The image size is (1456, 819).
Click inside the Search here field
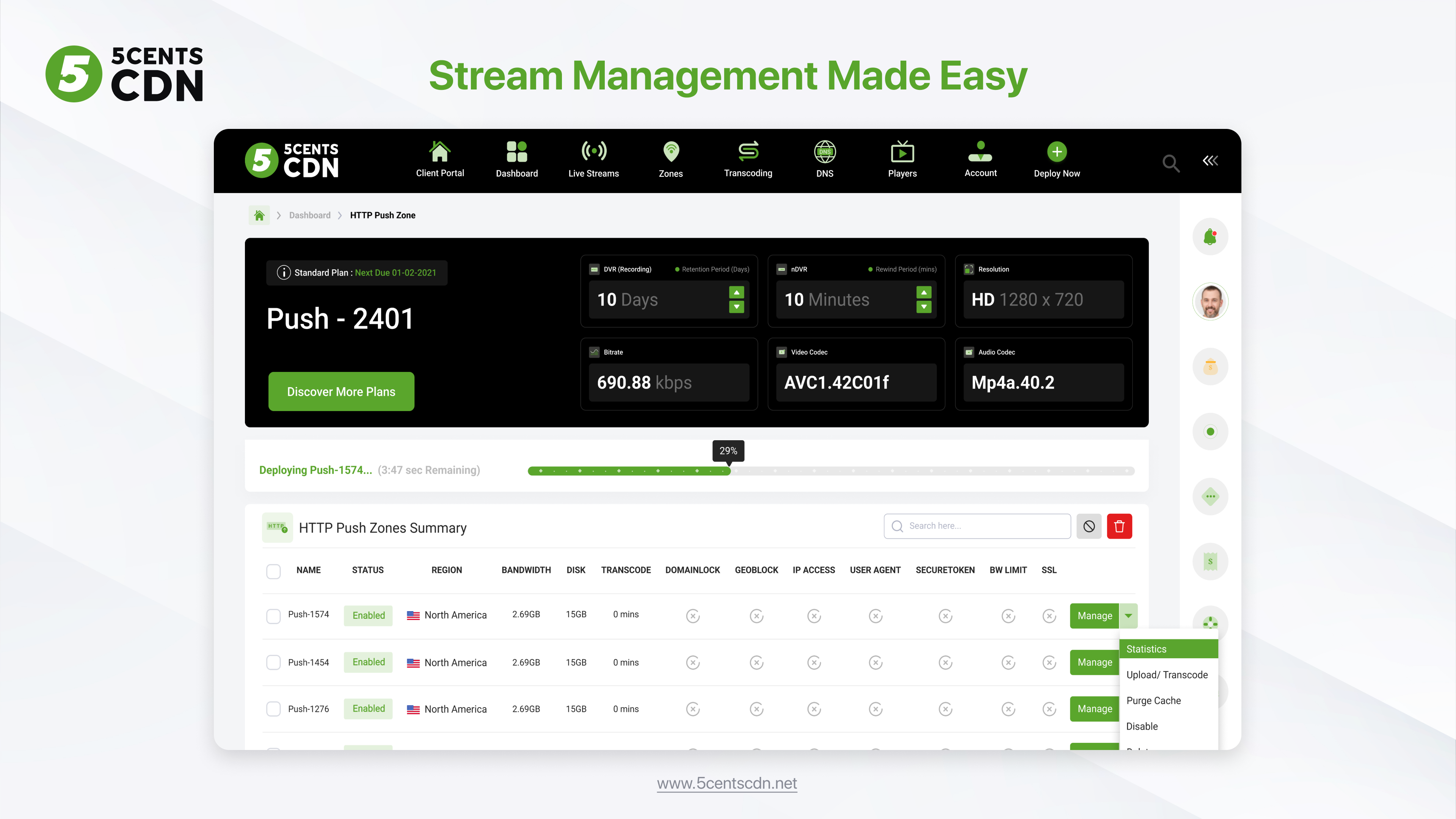(x=978, y=526)
